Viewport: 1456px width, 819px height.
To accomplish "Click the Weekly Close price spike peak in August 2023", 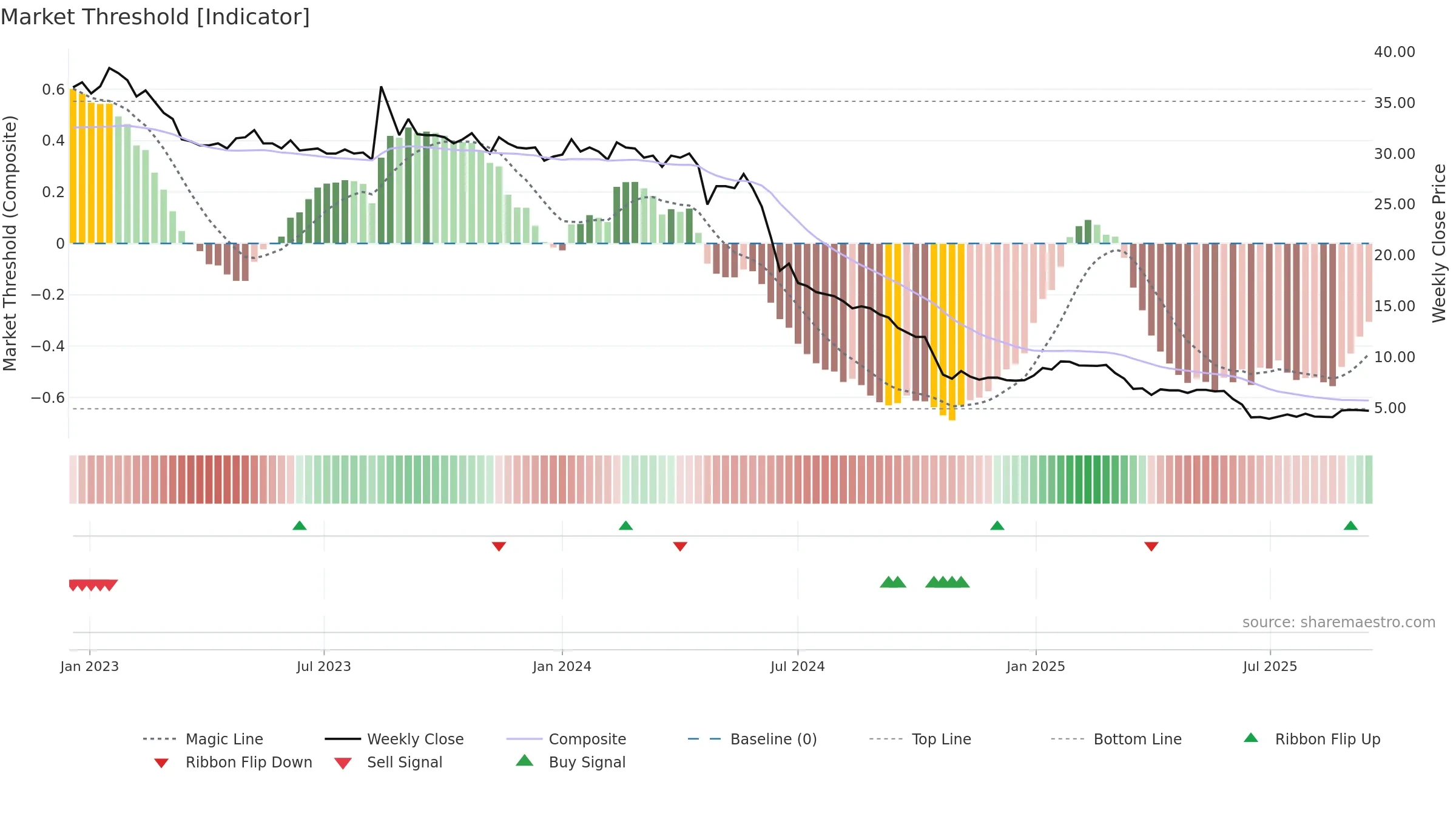I will pos(382,87).
